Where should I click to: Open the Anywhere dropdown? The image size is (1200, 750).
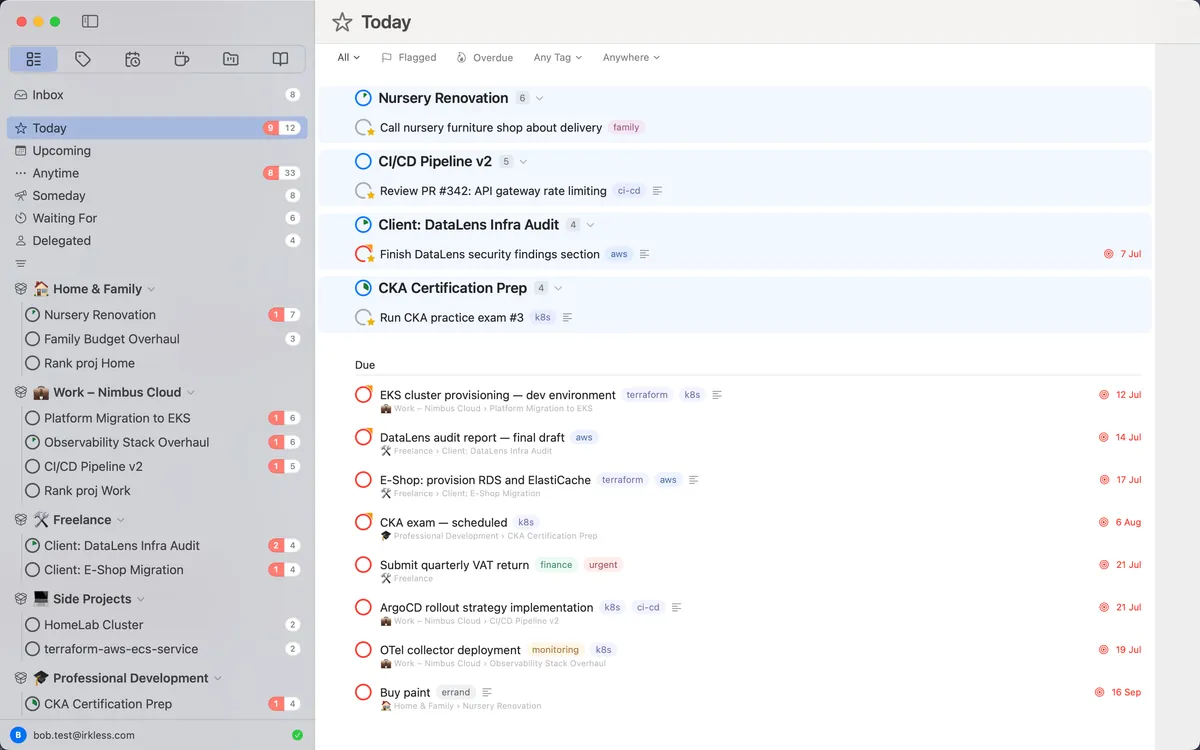(631, 58)
